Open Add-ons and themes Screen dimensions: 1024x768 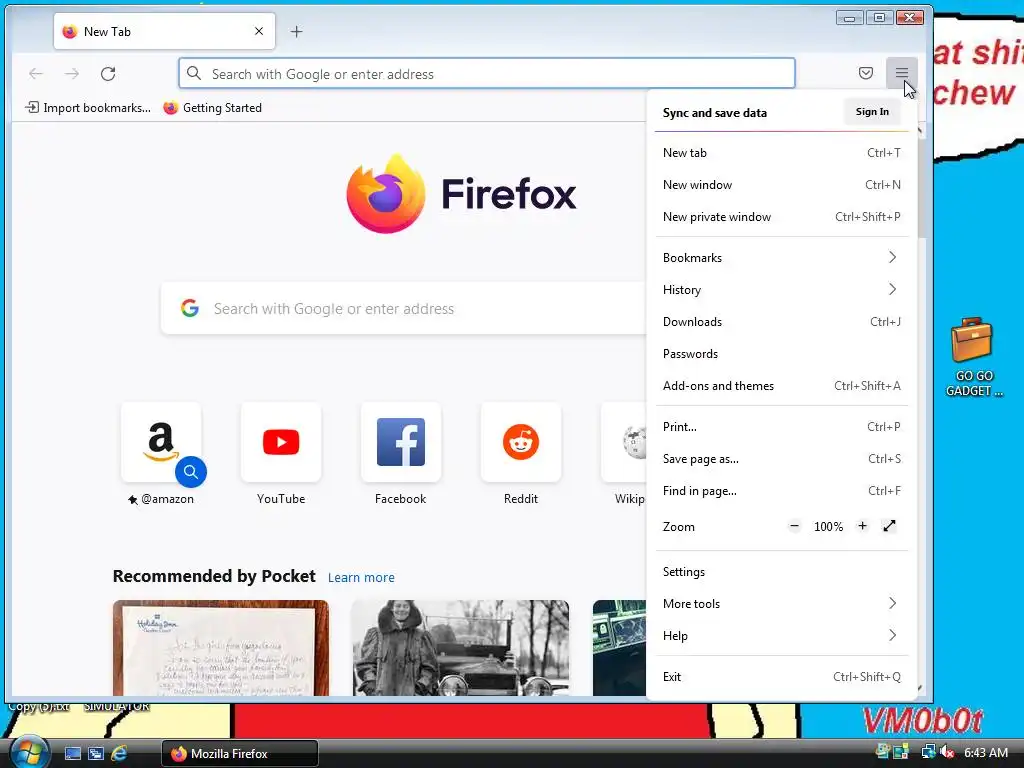781,386
